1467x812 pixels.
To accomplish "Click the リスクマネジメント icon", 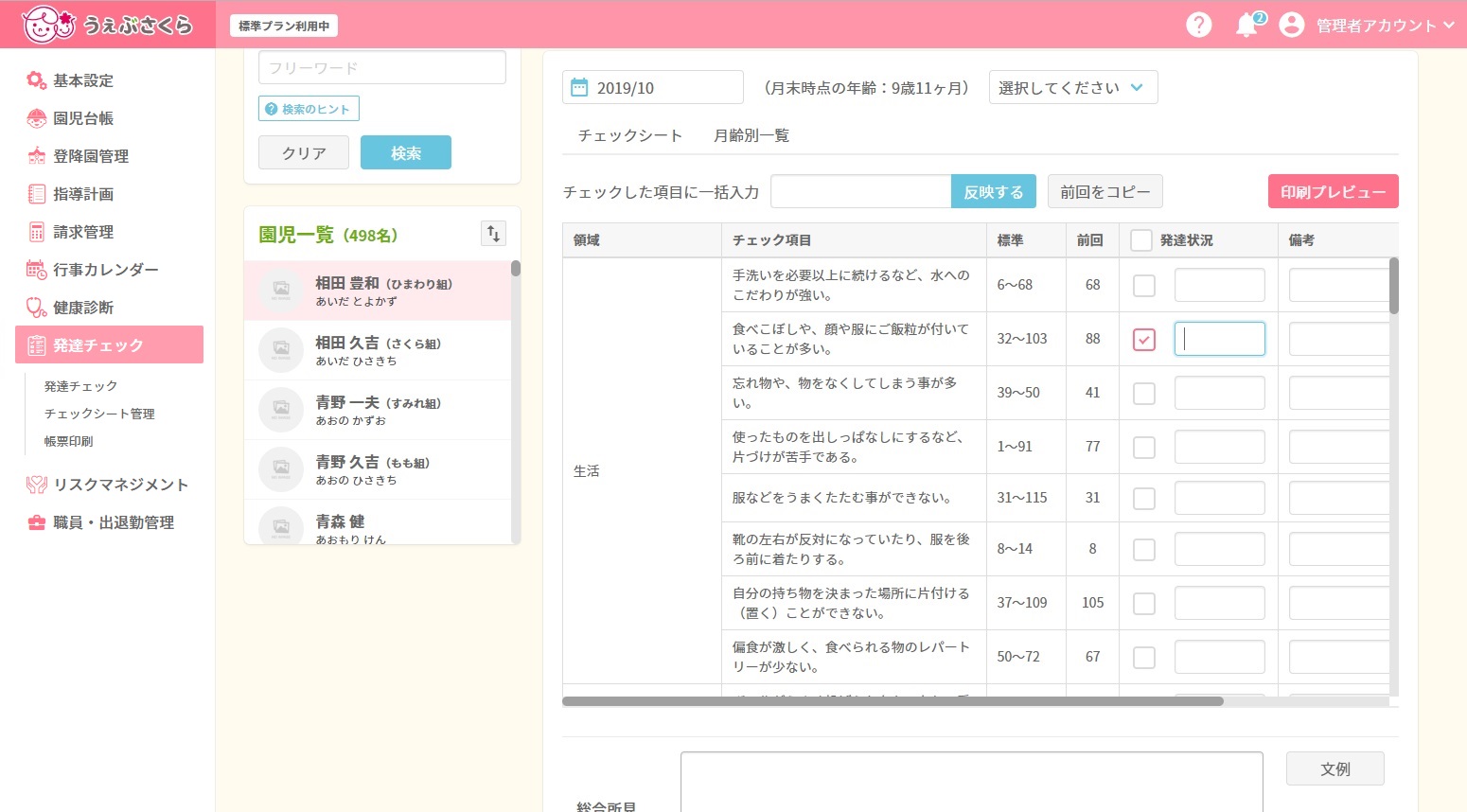I will 36,485.
